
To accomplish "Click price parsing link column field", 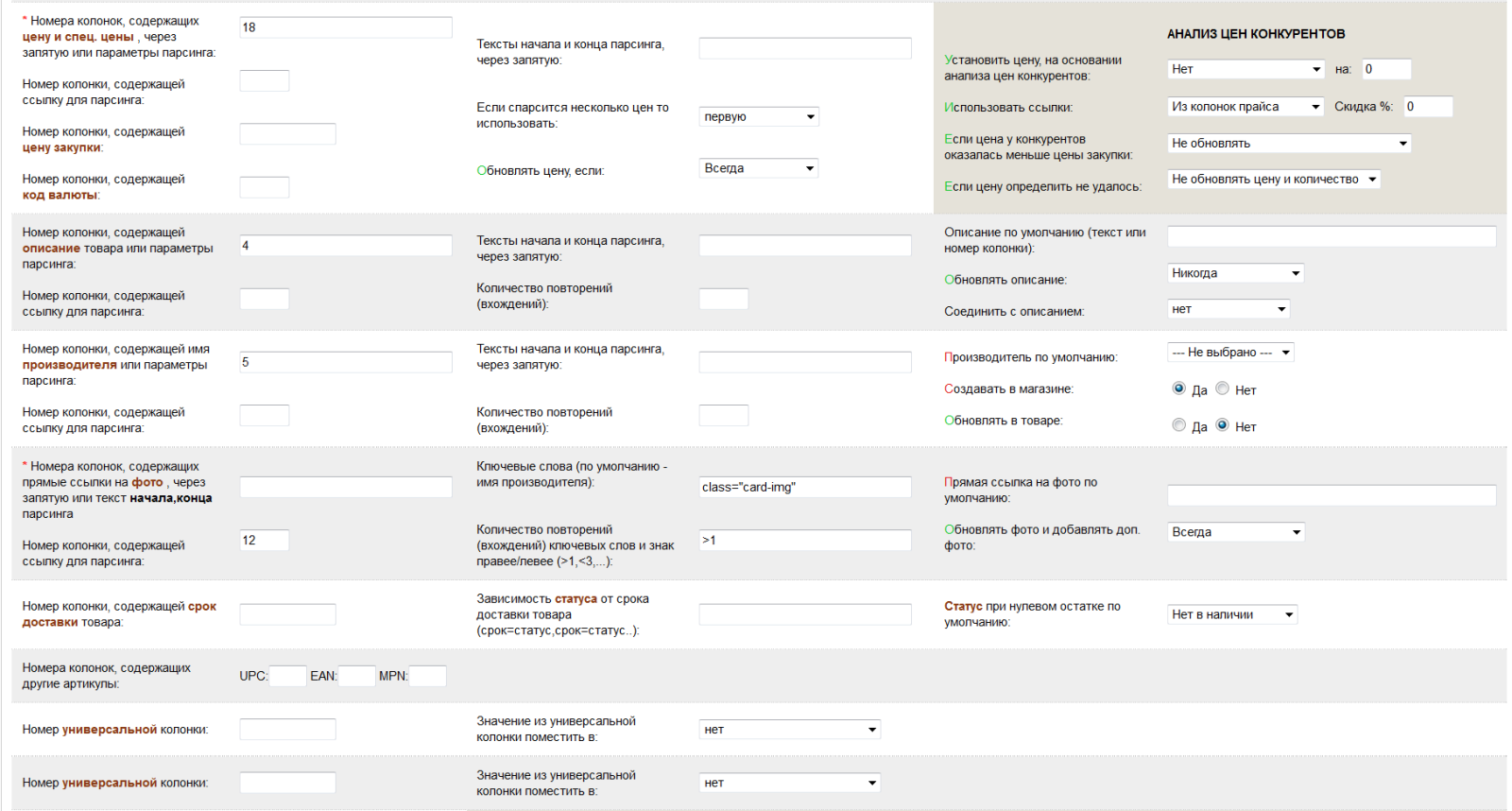I will pos(265,81).
